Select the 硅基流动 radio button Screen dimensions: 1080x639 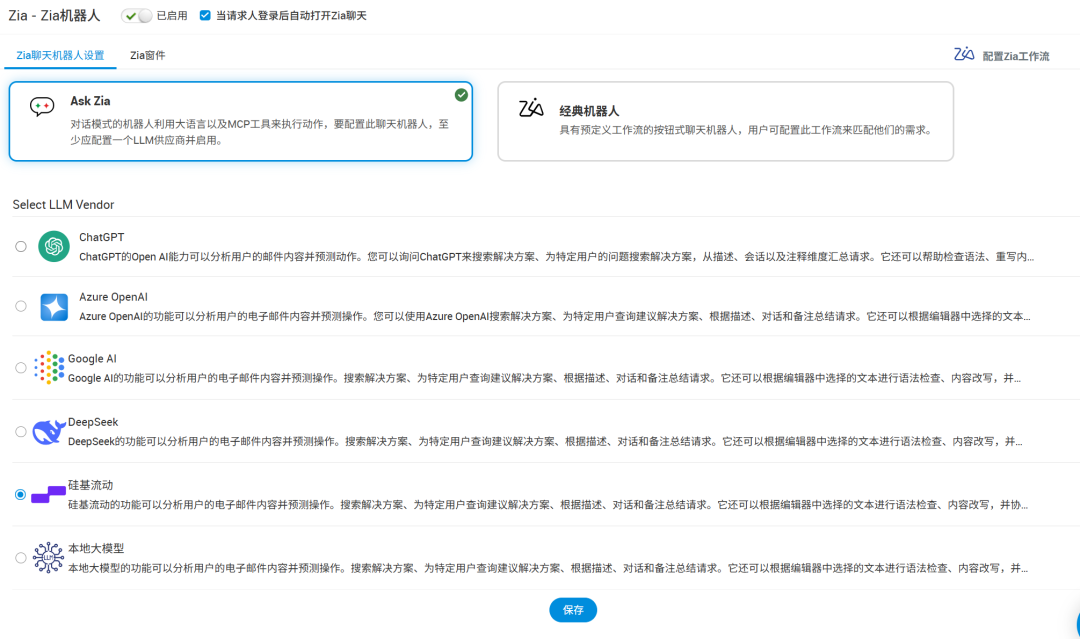click(21, 494)
